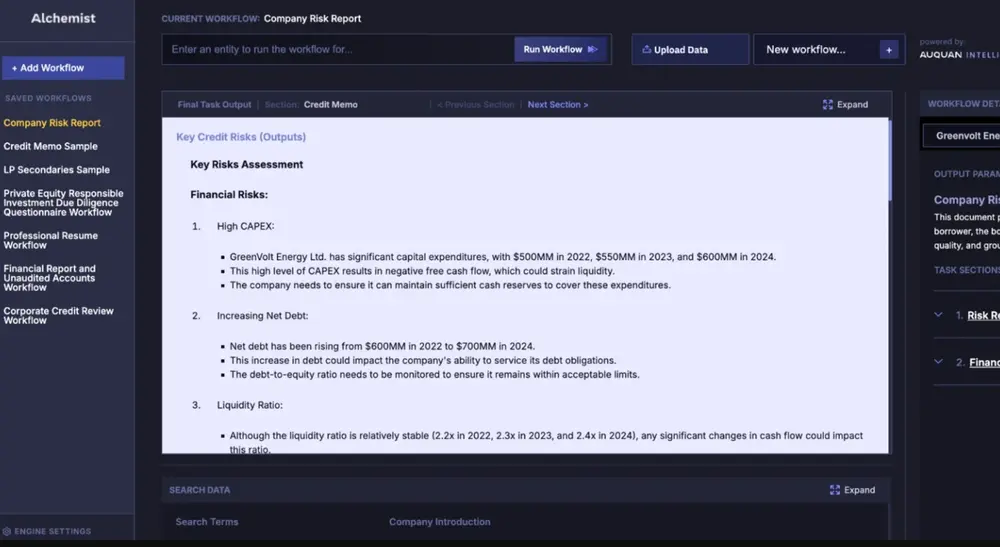Screen dimensions: 1000x547
Task: Click the Add Workflow button
Action: coord(63,68)
